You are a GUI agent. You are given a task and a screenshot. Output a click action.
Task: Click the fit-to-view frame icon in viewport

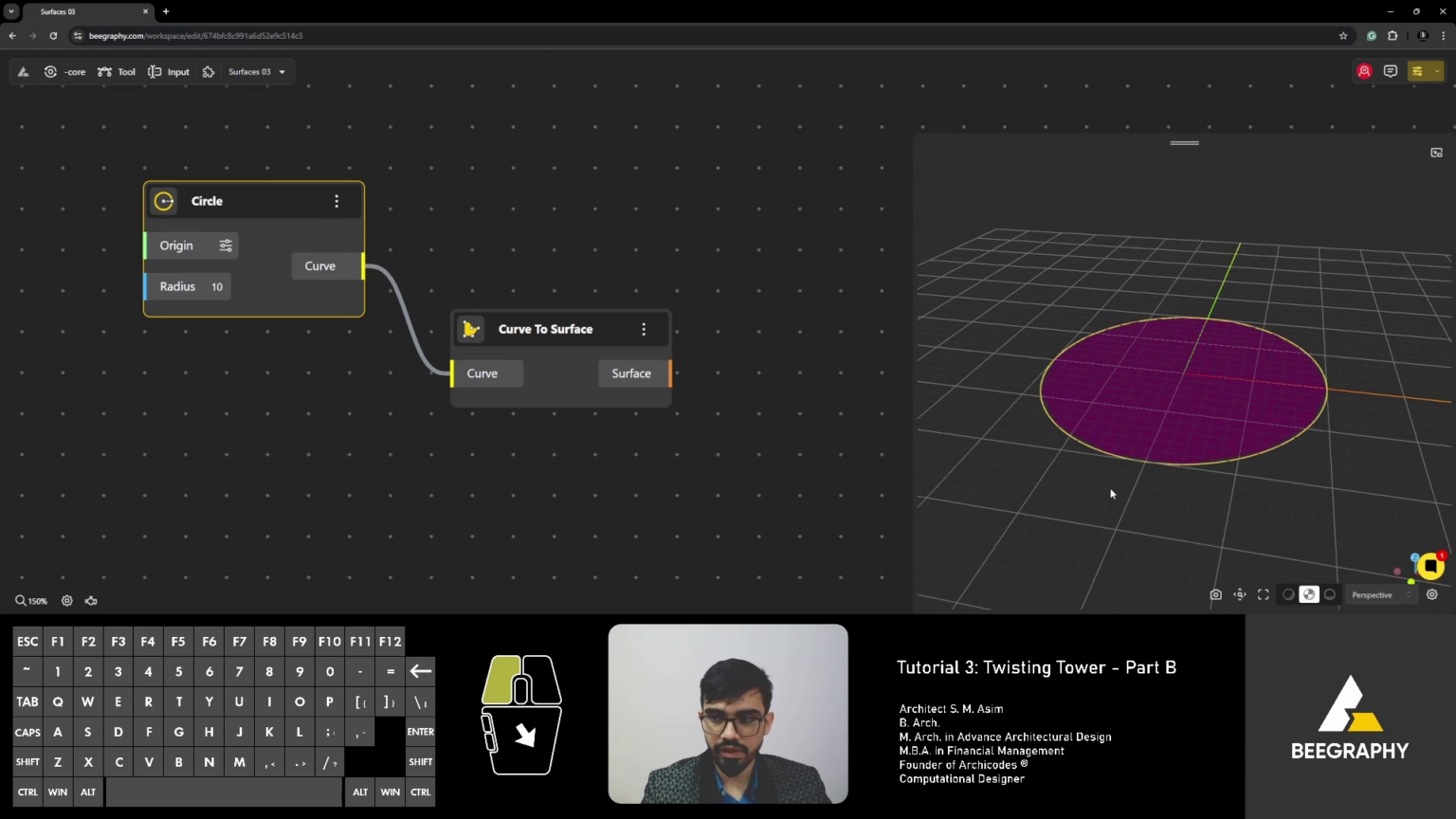point(1264,594)
